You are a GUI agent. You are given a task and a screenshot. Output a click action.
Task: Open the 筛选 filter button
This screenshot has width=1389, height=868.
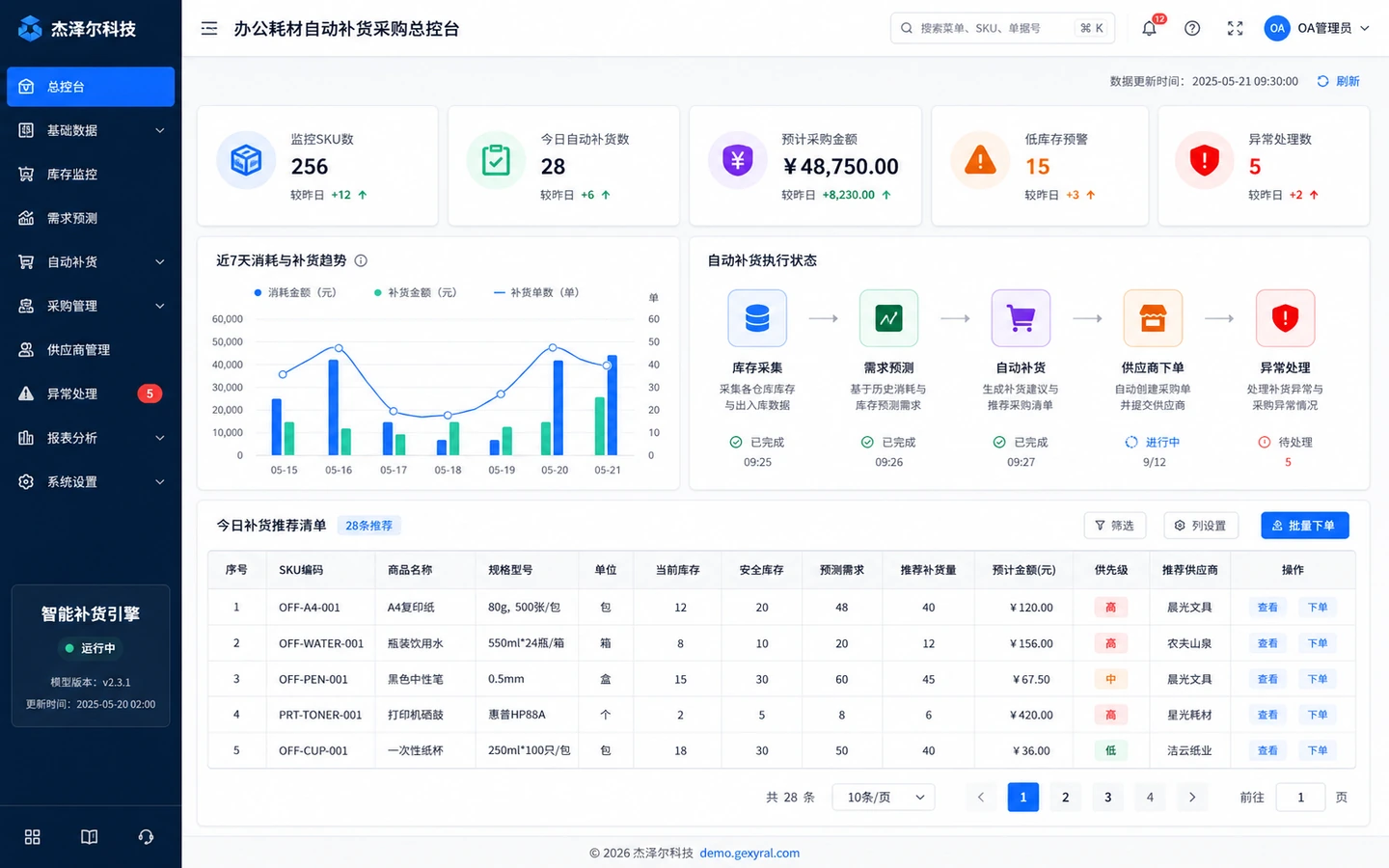pyautogui.click(x=1115, y=526)
